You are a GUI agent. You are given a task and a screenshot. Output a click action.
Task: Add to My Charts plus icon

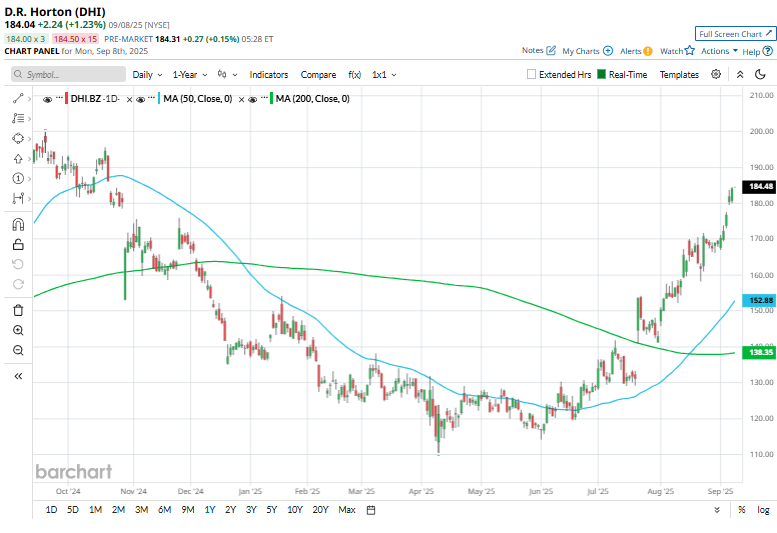pyautogui.click(x=608, y=51)
